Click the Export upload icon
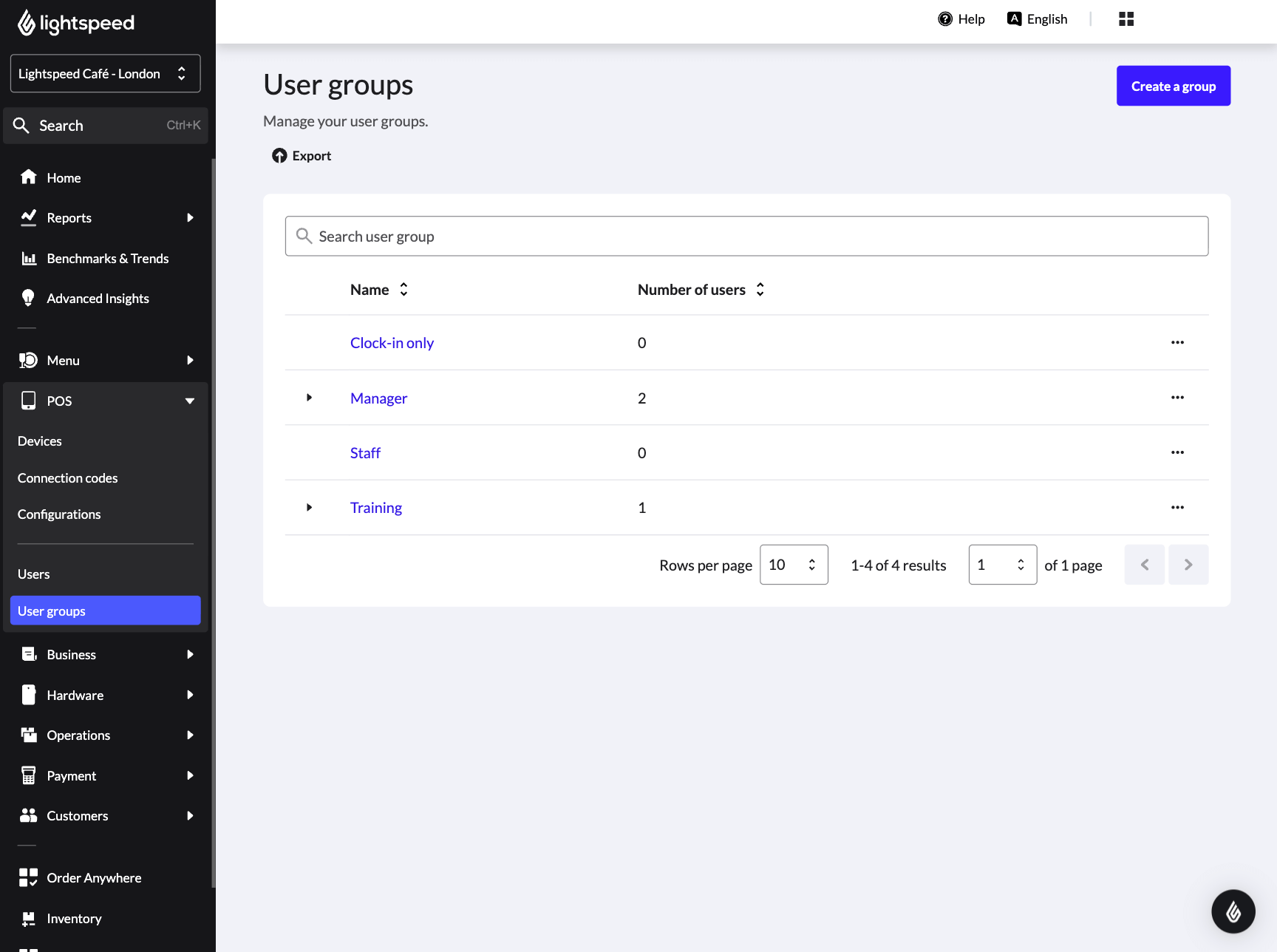The image size is (1277, 952). (x=279, y=156)
